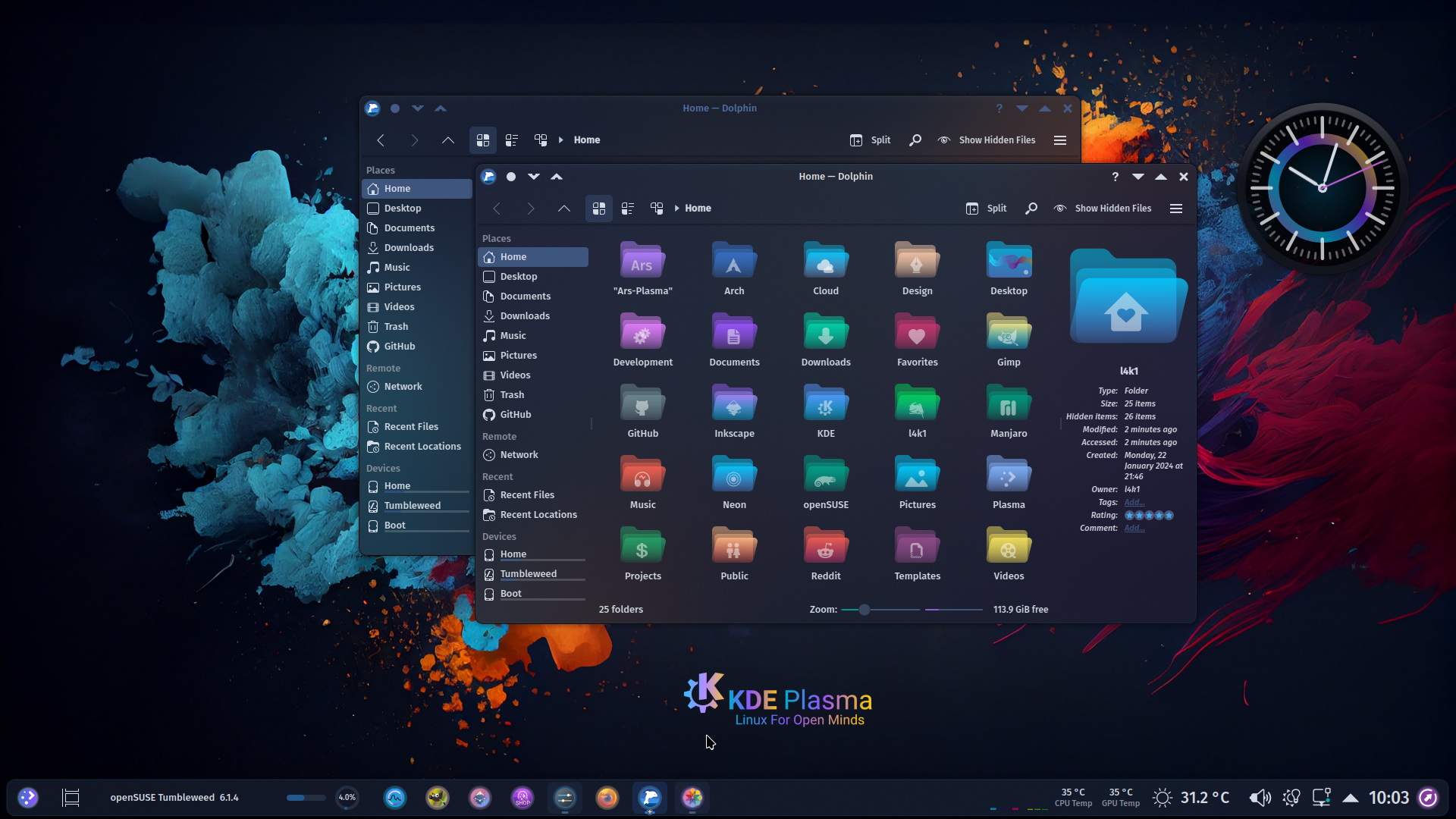Viewport: 1456px width, 819px height.
Task: Click the help question mark in front Dolphin
Action: tap(1115, 176)
